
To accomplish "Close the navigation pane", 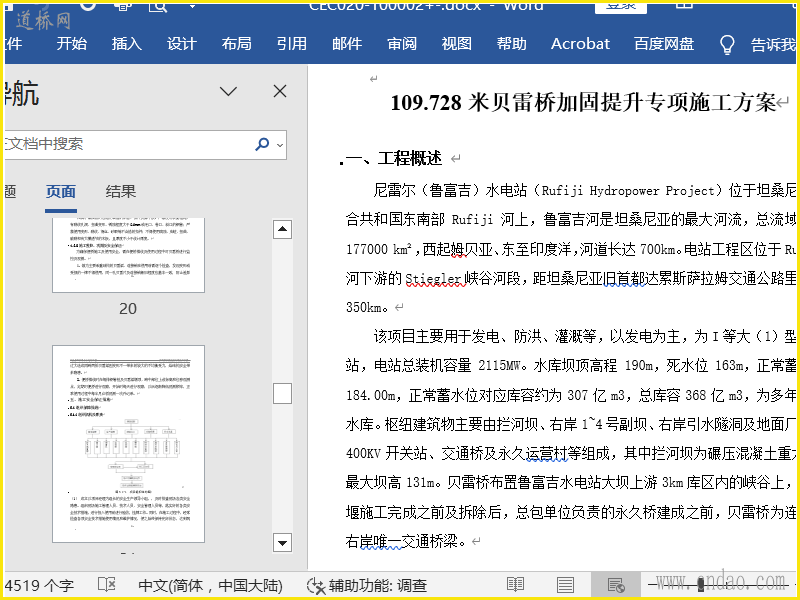I will click(280, 91).
